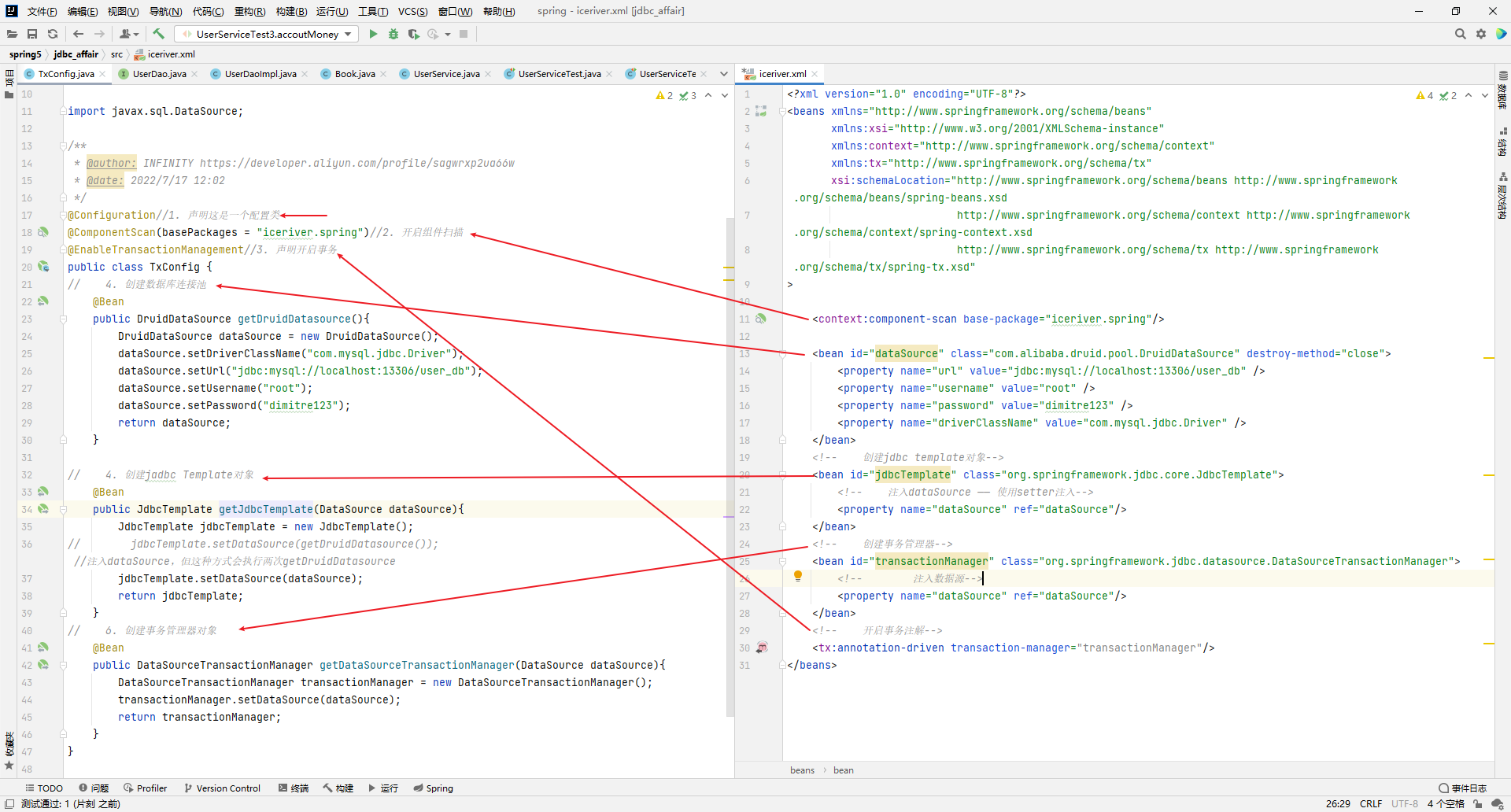Click the yellow lightbulb intention icon
The height and width of the screenshot is (812, 1511).
798,577
